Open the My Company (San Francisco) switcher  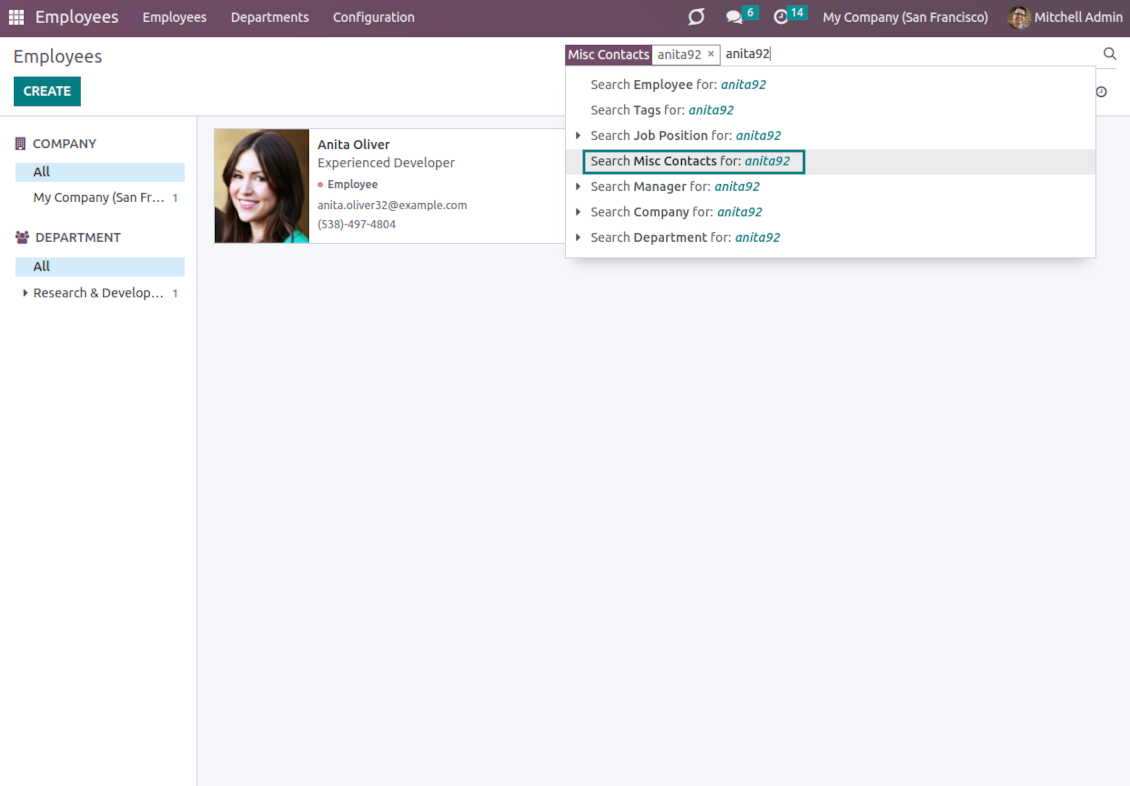click(904, 17)
